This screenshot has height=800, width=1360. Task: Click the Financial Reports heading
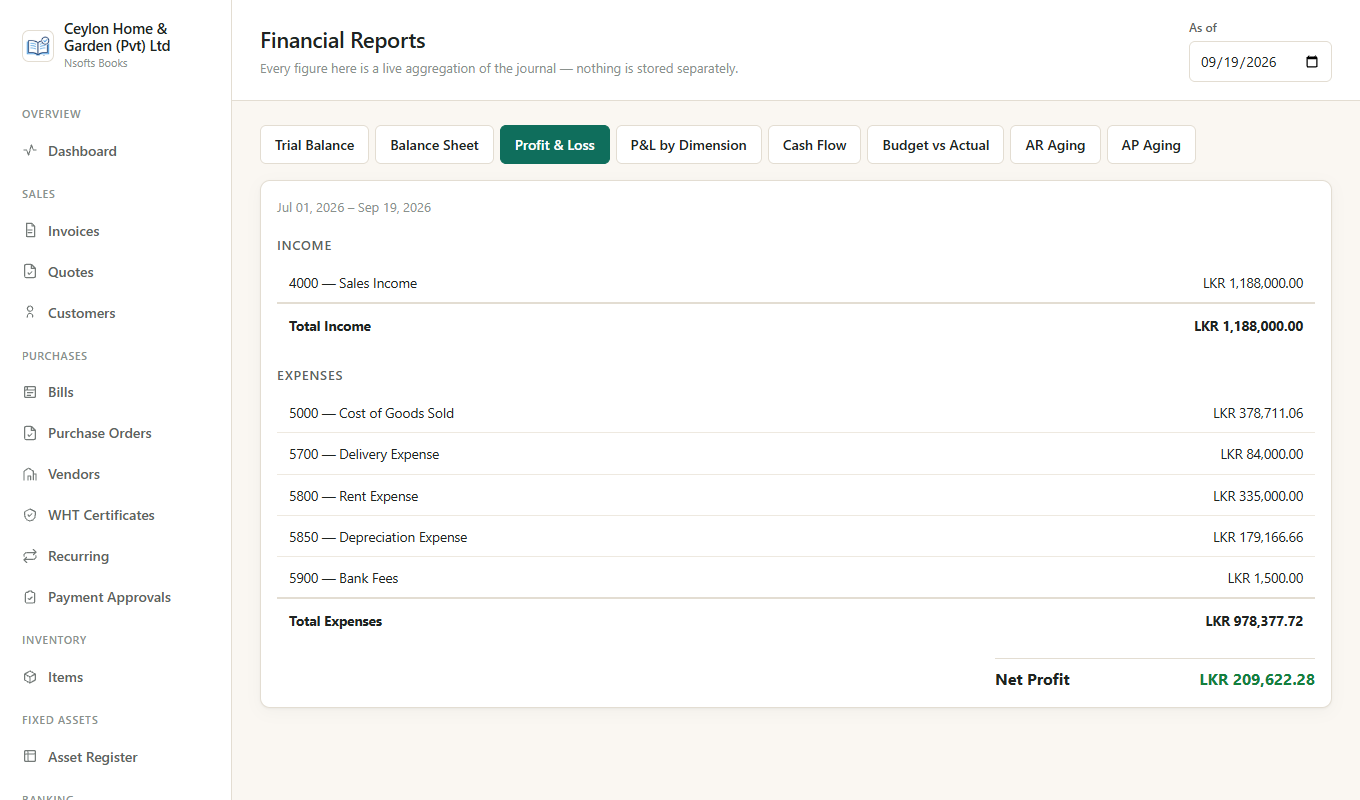coord(343,41)
